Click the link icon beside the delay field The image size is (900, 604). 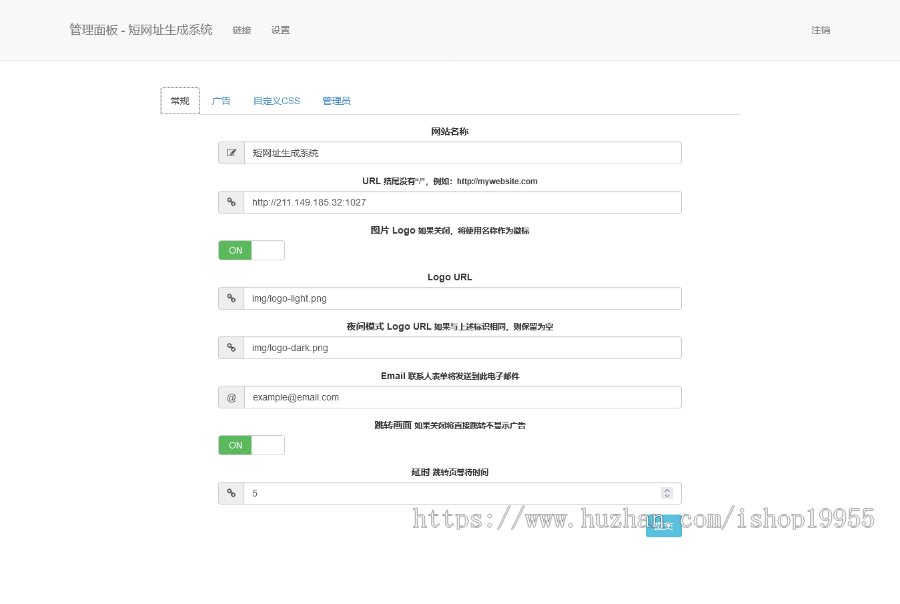pos(231,493)
